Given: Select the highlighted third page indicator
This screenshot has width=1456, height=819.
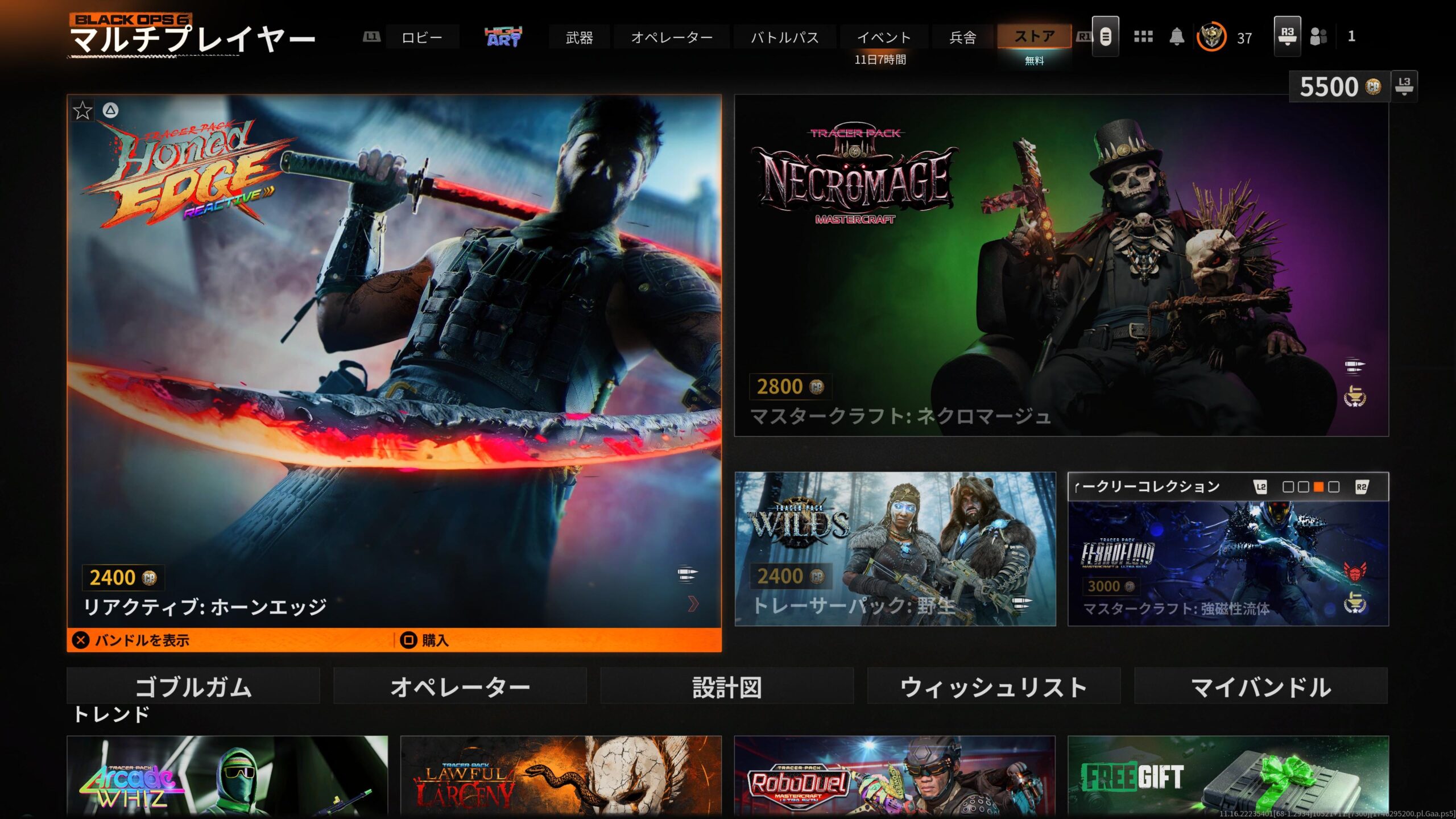Looking at the screenshot, I should [1318, 487].
